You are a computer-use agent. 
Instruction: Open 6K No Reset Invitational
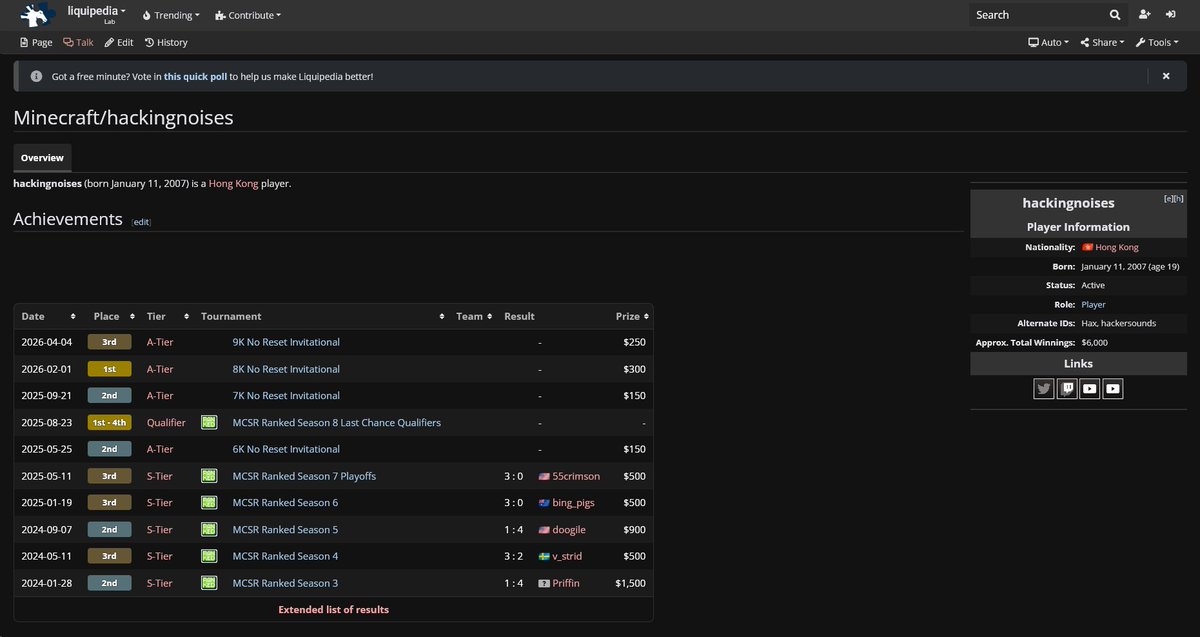coord(286,449)
